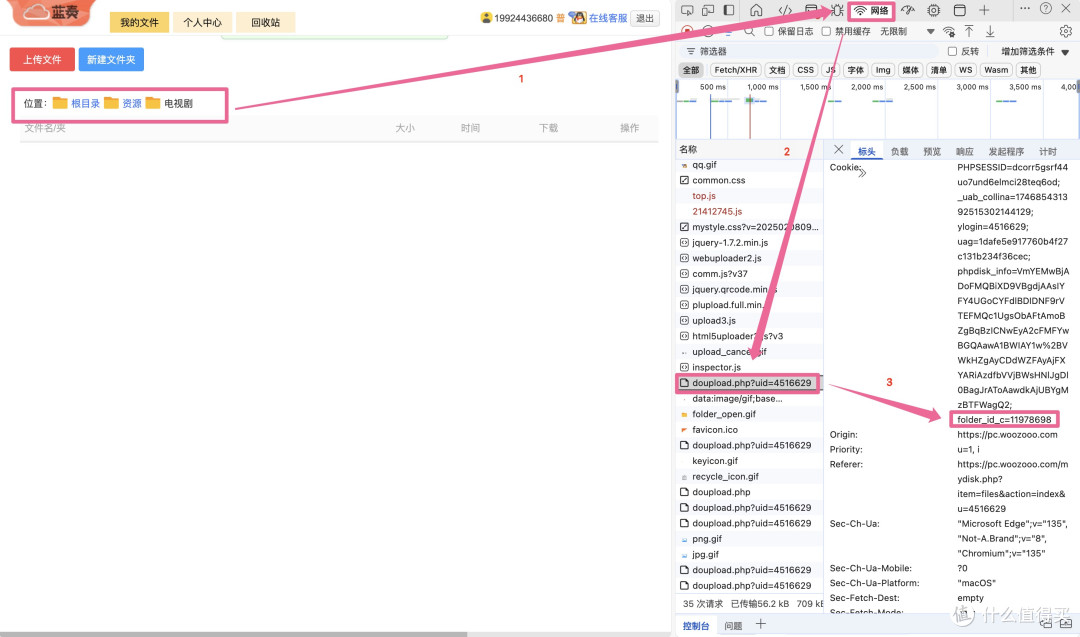The width and height of the screenshot is (1080, 637).
Task: Open network conditions wifi-gear icon
Action: [x=949, y=31]
